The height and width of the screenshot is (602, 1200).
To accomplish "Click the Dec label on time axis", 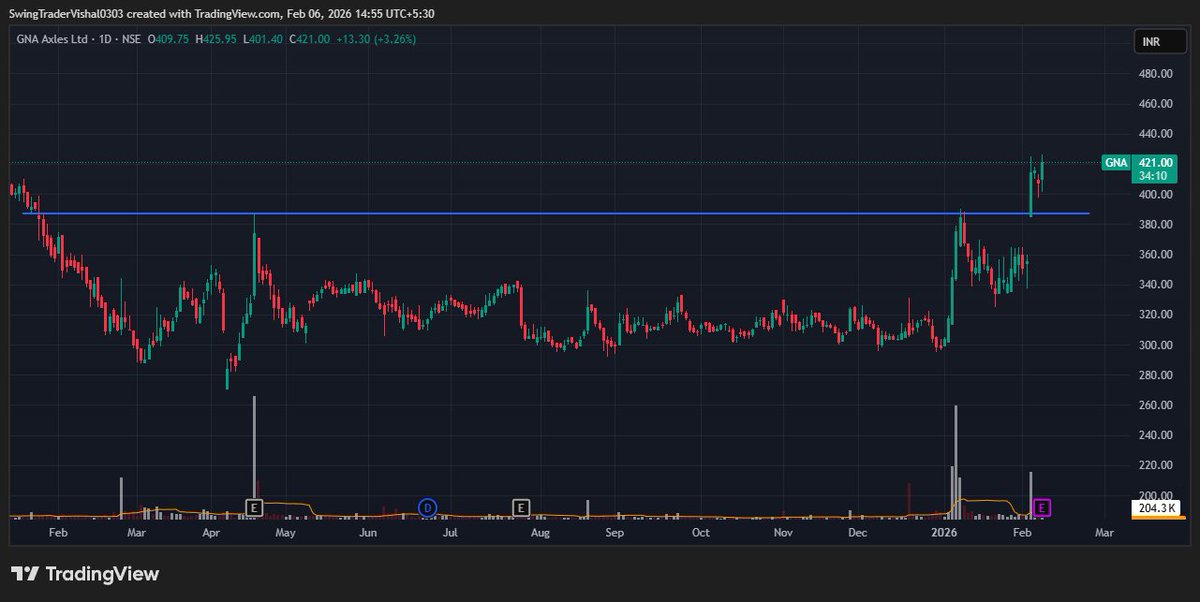I will [x=857, y=534].
